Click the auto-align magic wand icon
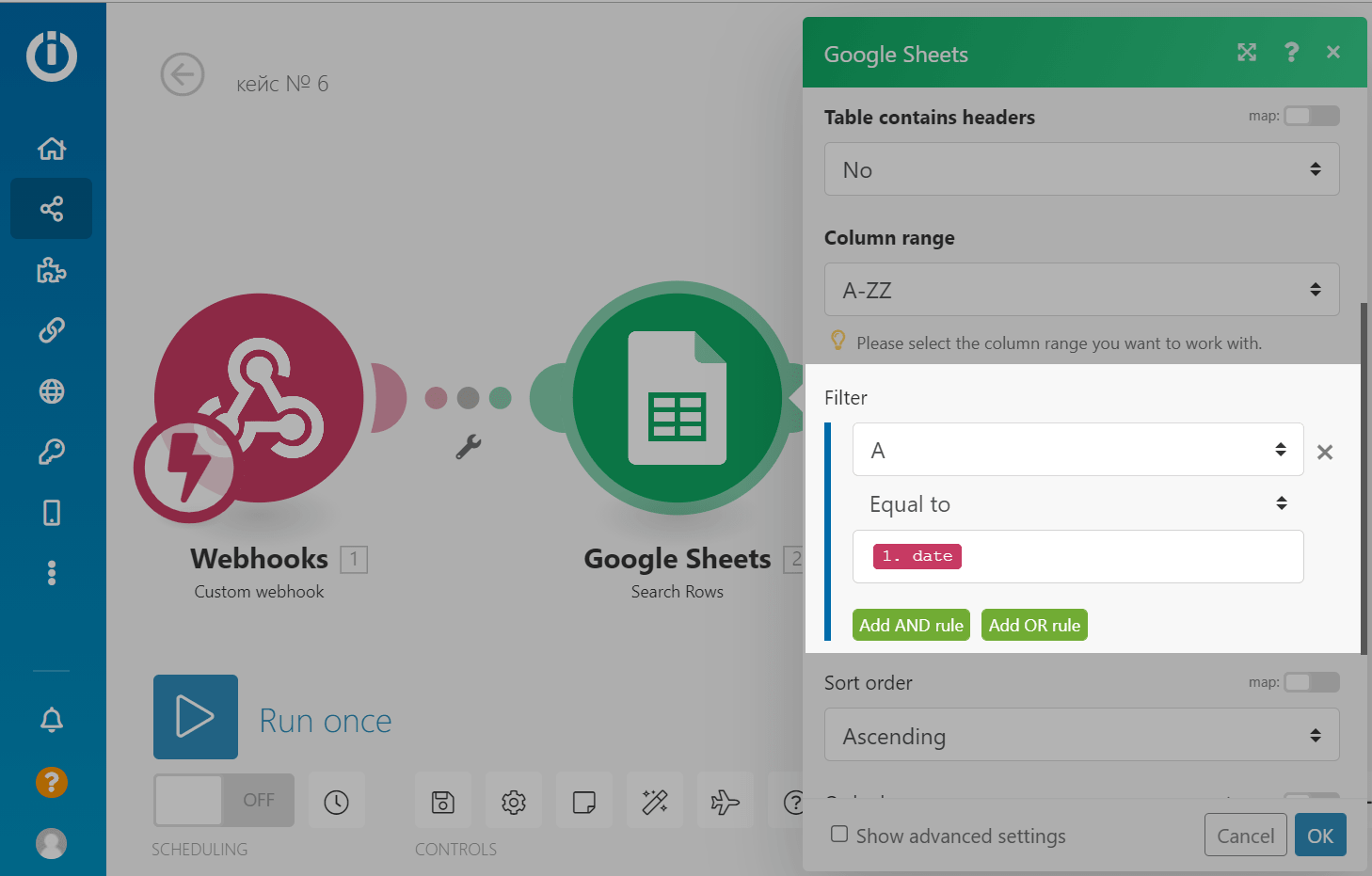1372x876 pixels. pos(654,802)
